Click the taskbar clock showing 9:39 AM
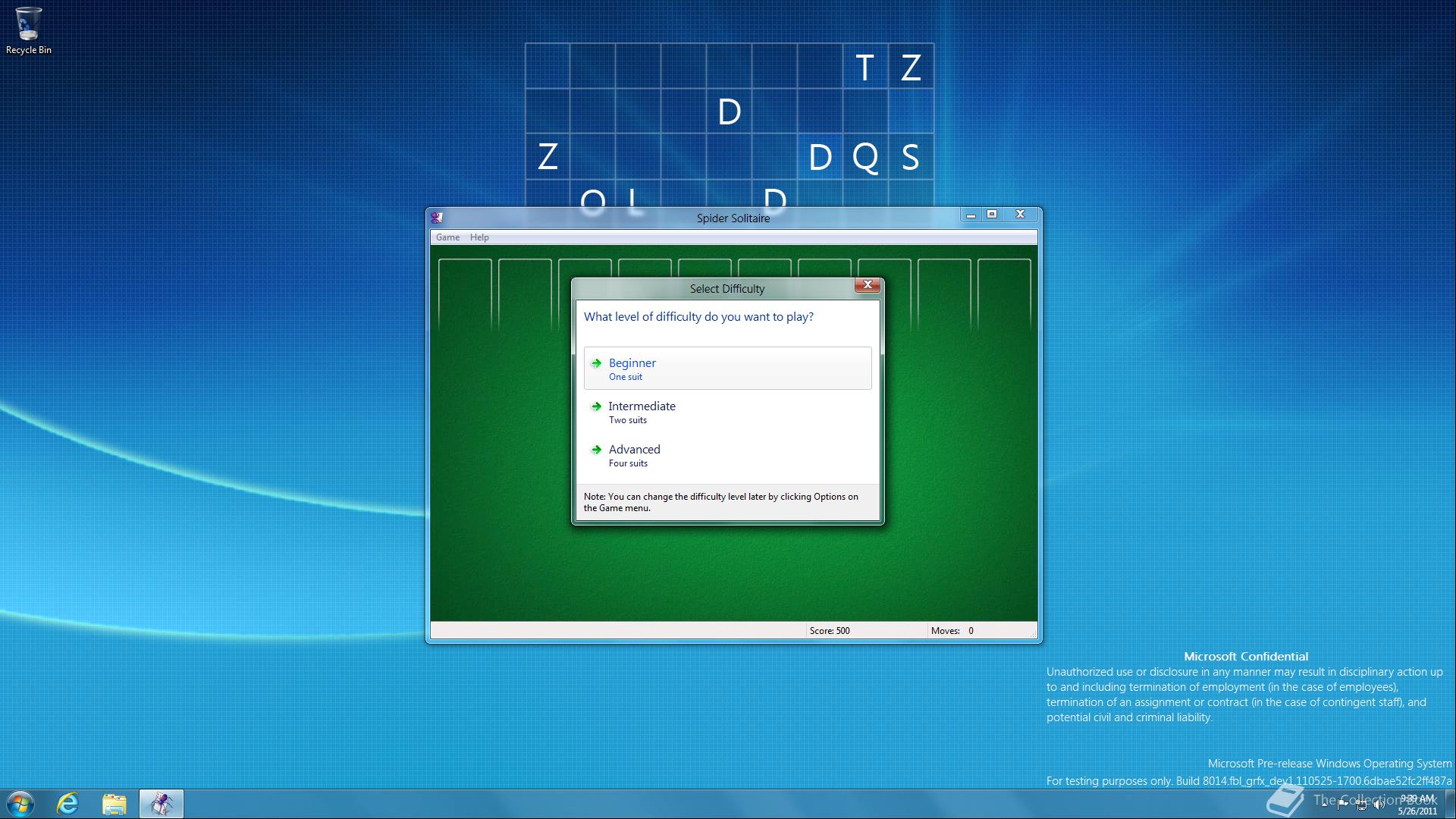The image size is (1456, 819). (1417, 805)
